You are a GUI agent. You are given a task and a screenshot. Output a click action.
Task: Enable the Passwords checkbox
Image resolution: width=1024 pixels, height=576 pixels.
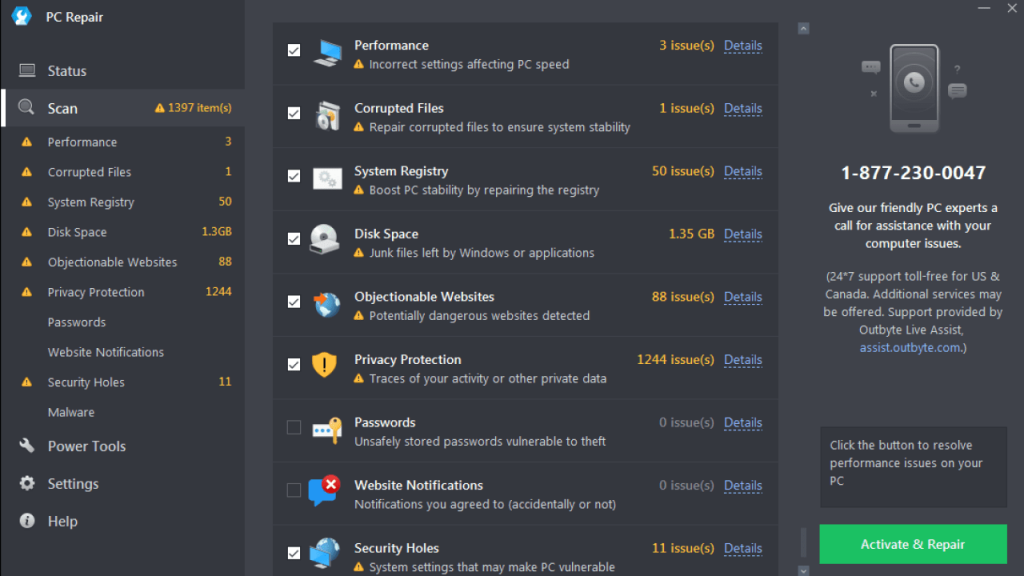pyautogui.click(x=294, y=428)
